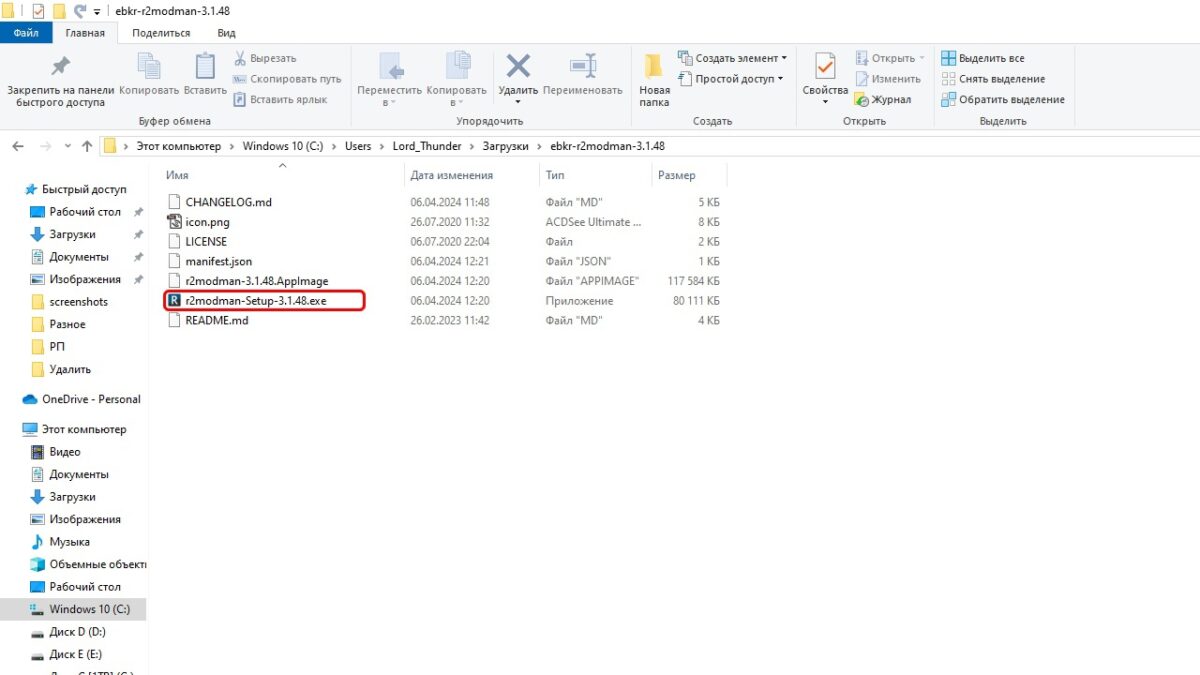Viewport: 1200px width, 675px height.
Task: Click Users in the address breadcrumb
Action: pos(358,146)
